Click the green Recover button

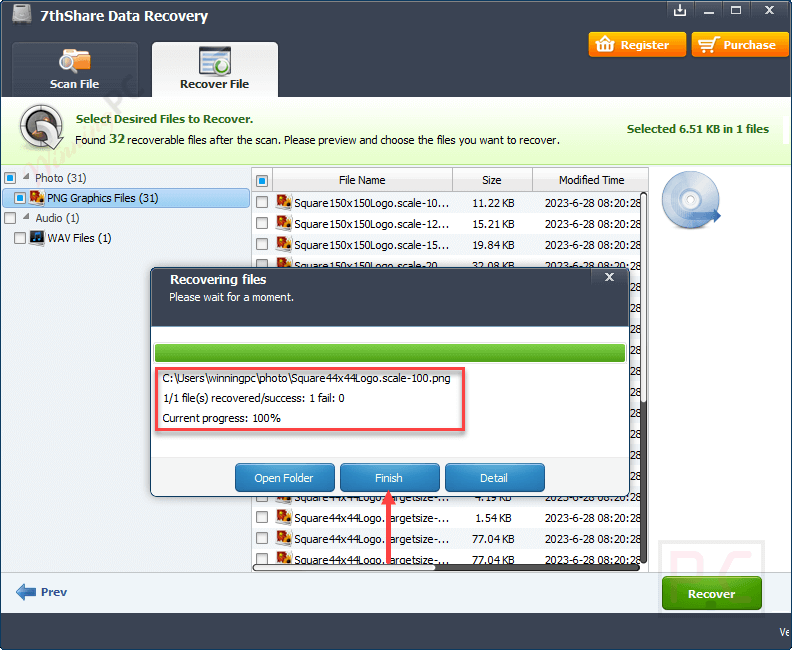[x=711, y=593]
